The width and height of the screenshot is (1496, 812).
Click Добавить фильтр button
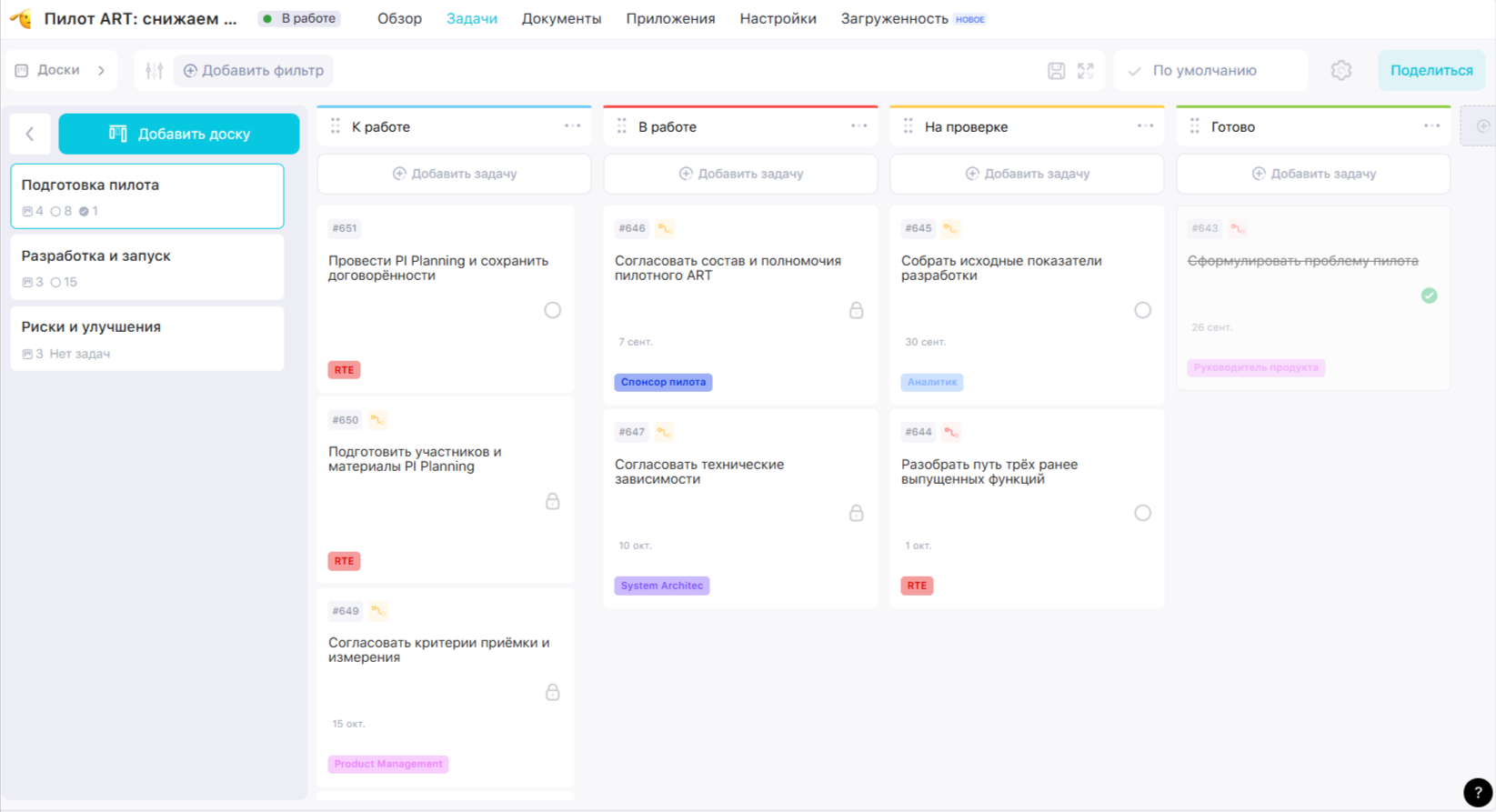coord(254,70)
